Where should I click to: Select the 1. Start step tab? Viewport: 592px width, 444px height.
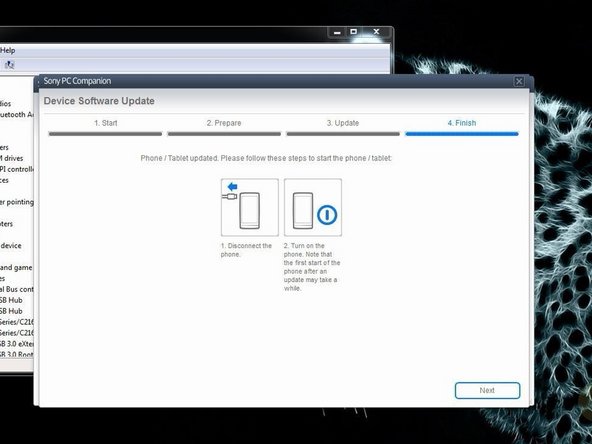click(105, 123)
